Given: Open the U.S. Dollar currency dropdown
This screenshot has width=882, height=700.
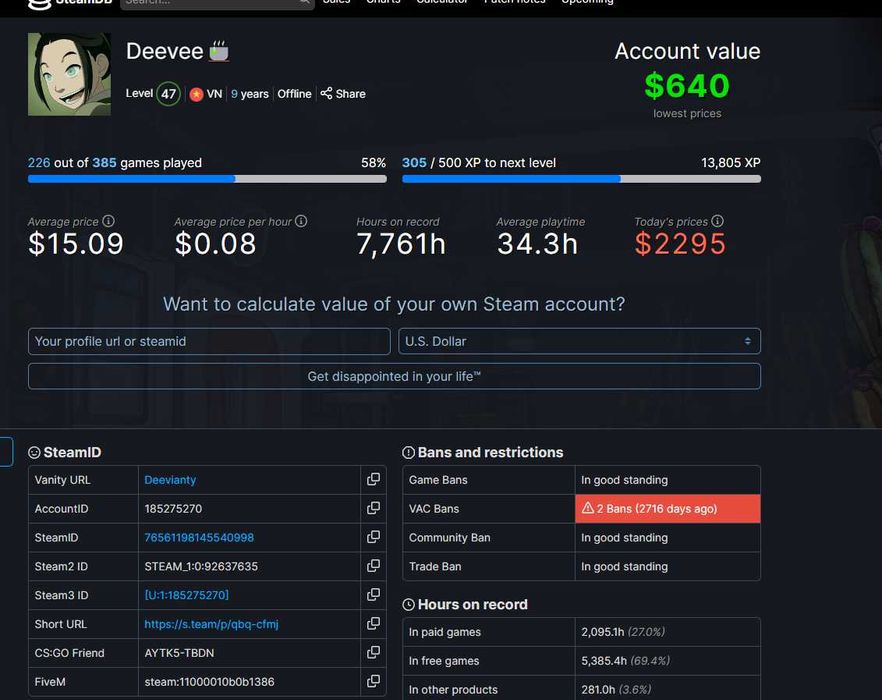Looking at the screenshot, I should [579, 341].
